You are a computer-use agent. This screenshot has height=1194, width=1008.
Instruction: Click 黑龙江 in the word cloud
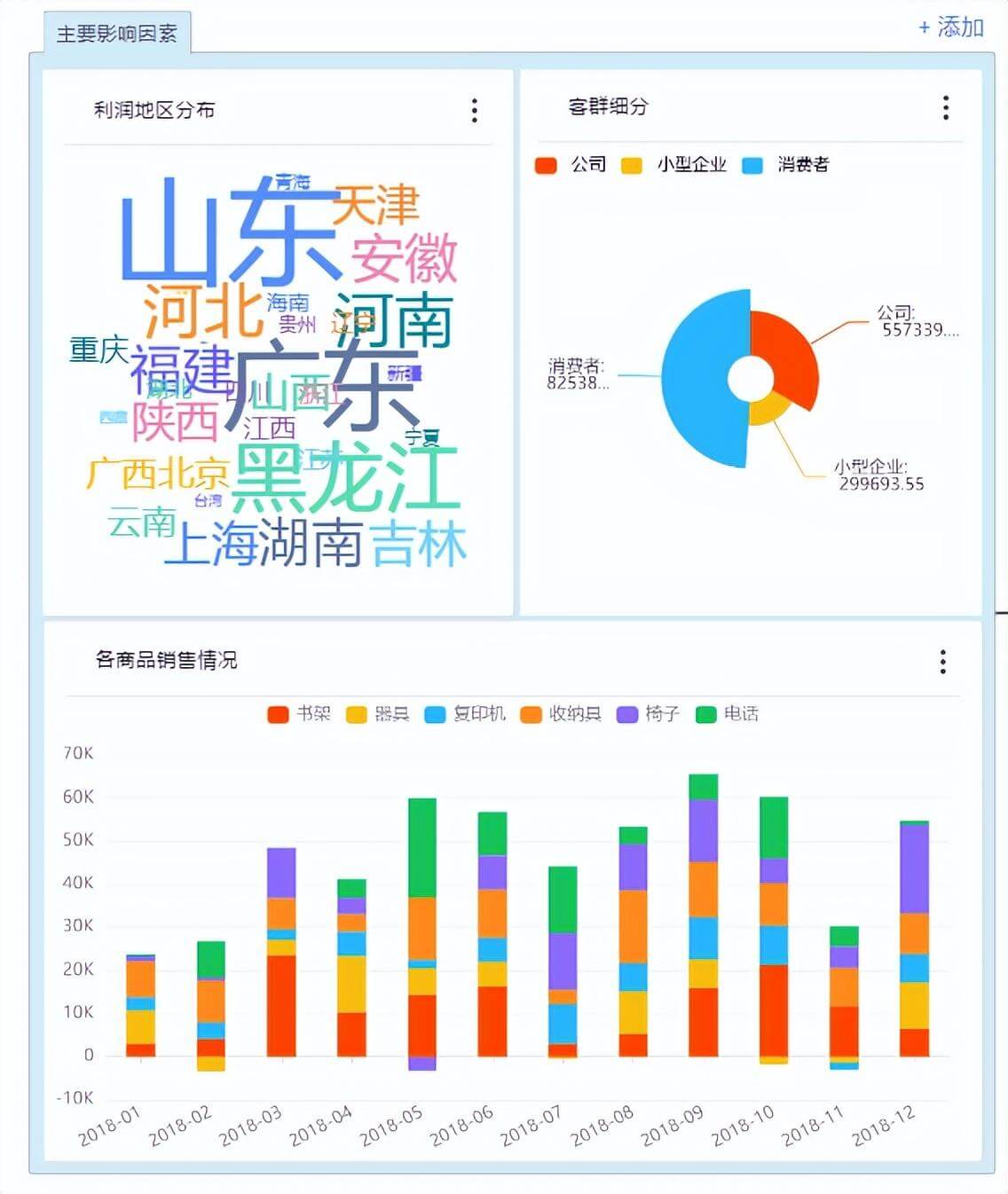pyautogui.click(x=345, y=478)
